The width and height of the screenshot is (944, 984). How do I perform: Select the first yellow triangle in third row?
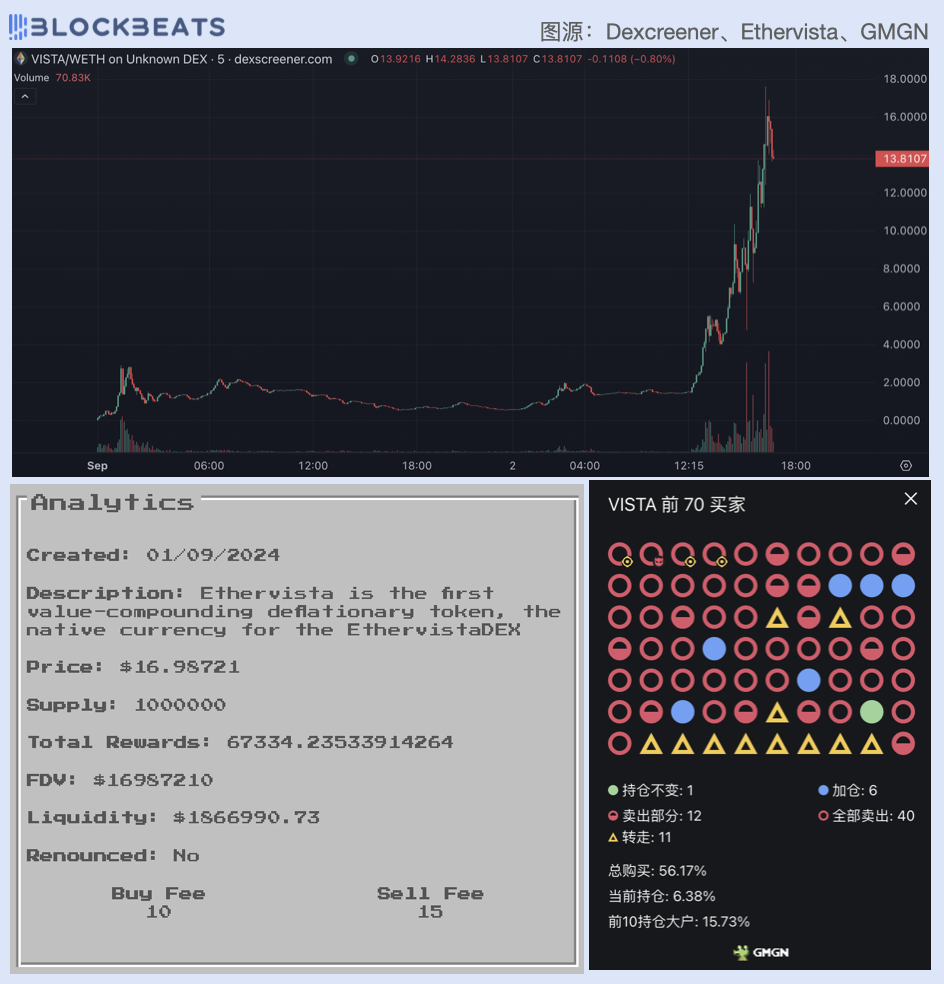(776, 618)
